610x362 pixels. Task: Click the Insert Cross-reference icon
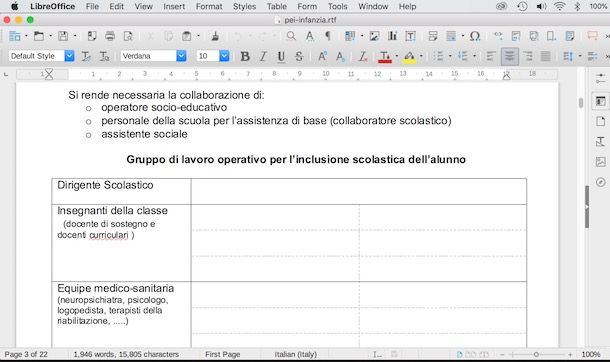click(570, 36)
